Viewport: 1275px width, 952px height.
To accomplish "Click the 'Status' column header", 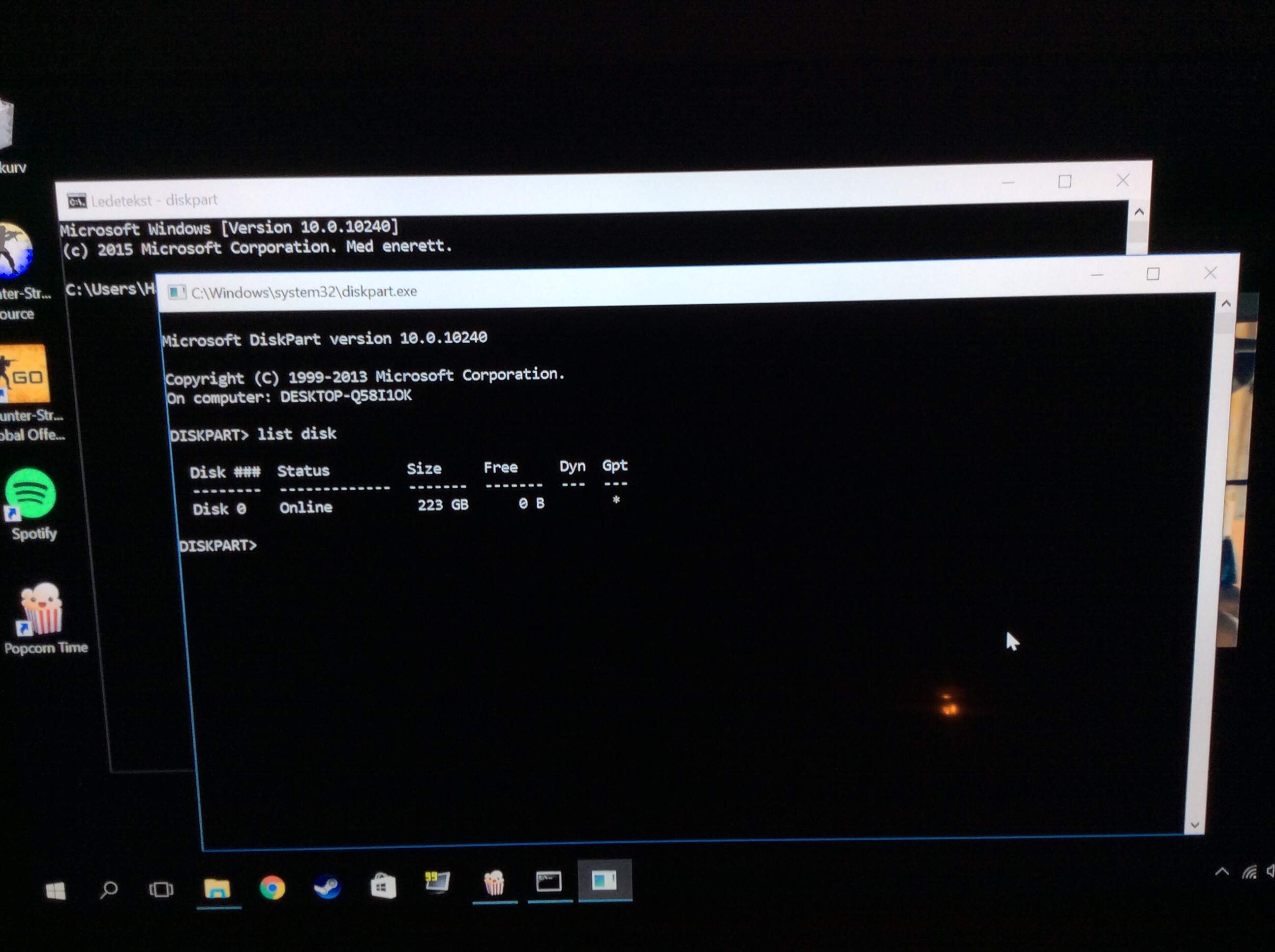I will [303, 471].
